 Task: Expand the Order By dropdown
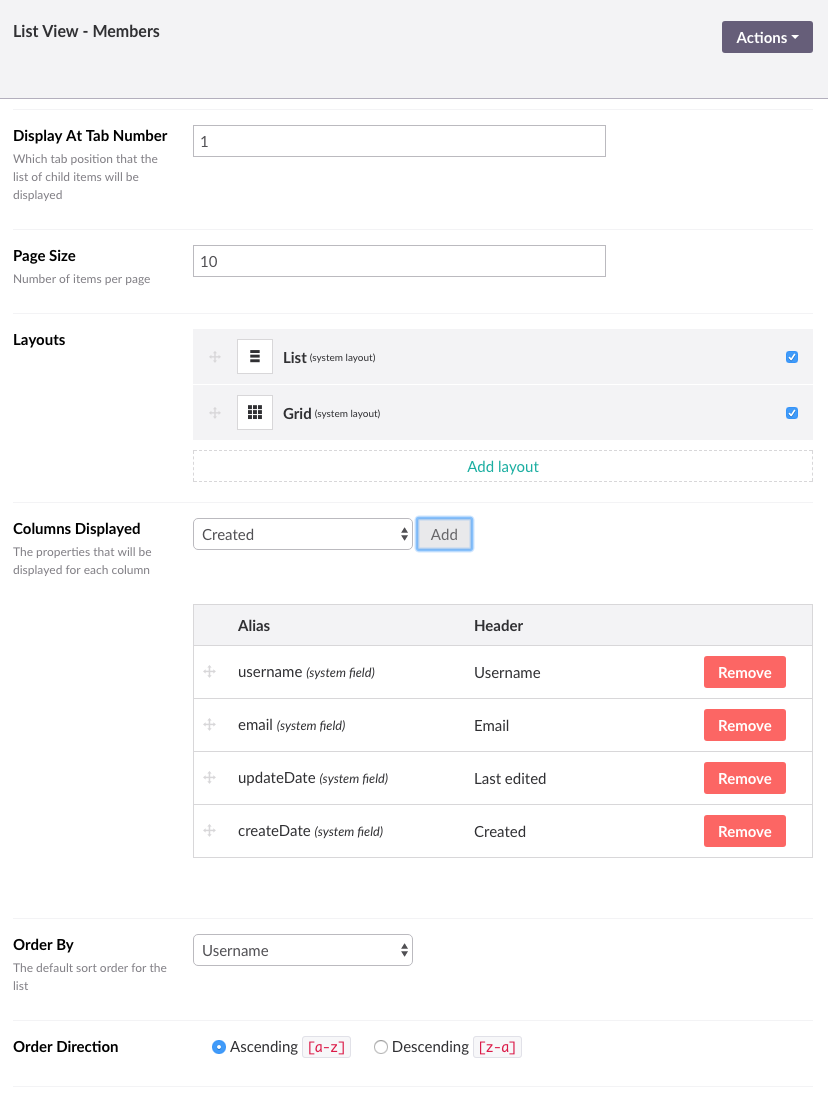(302, 950)
